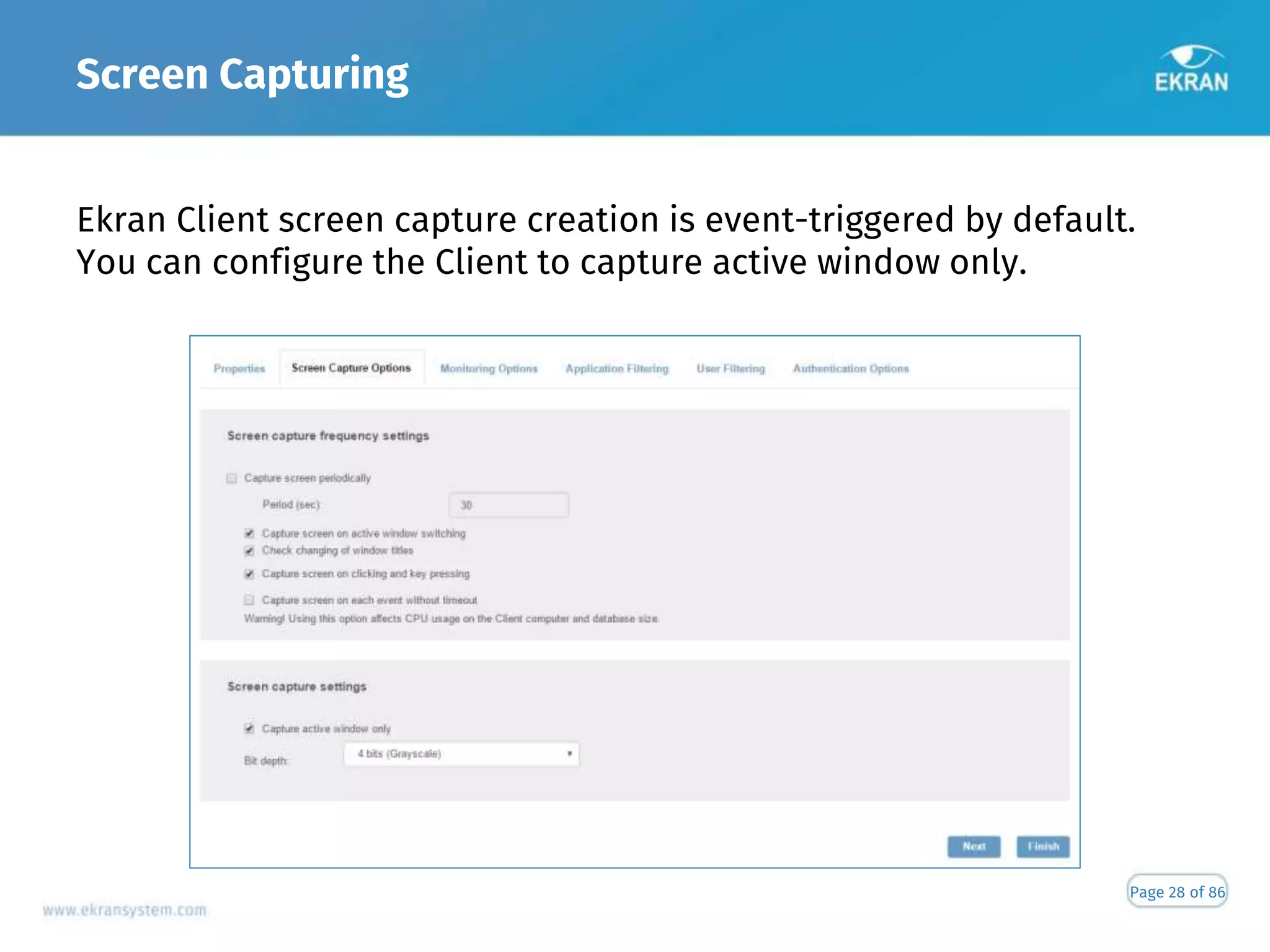Open the Bit depth dropdown
The width and height of the screenshot is (1270, 952).
(461, 754)
